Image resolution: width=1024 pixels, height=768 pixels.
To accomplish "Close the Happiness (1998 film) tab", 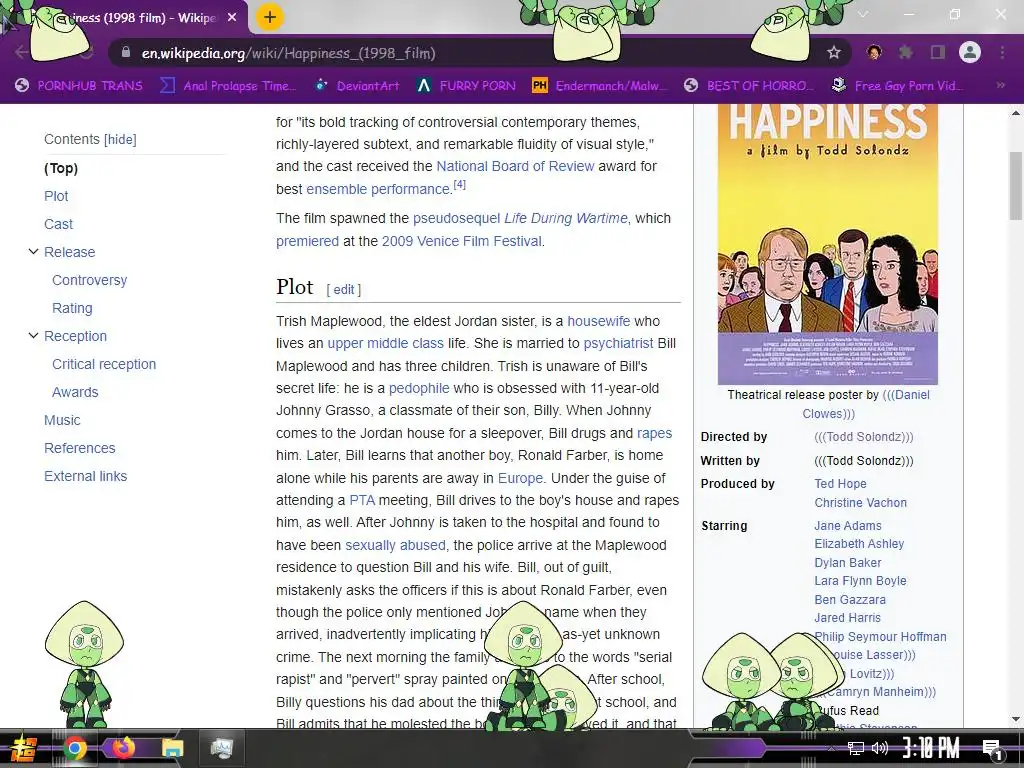I will tap(232, 18).
